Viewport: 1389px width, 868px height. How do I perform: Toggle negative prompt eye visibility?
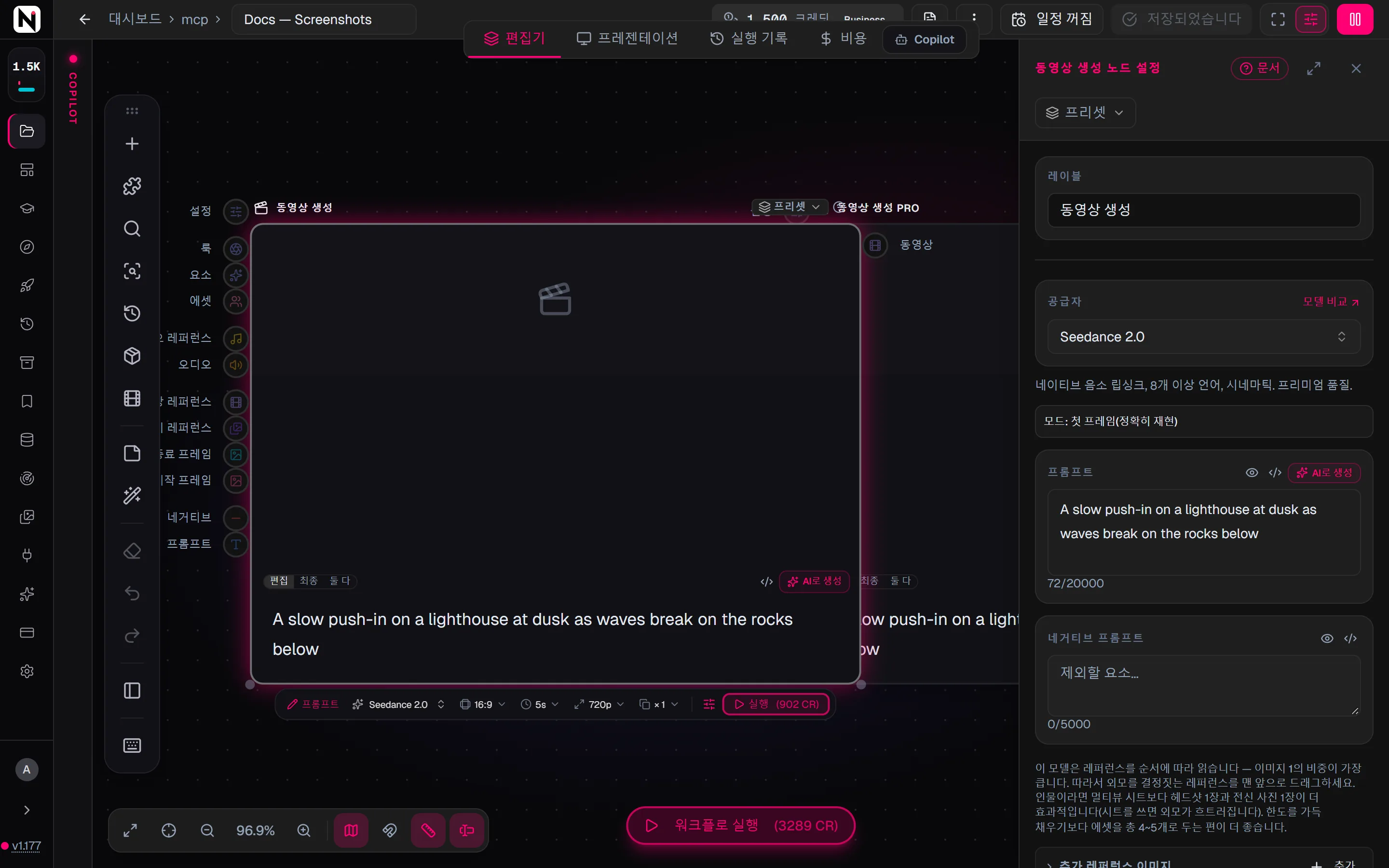1327,638
